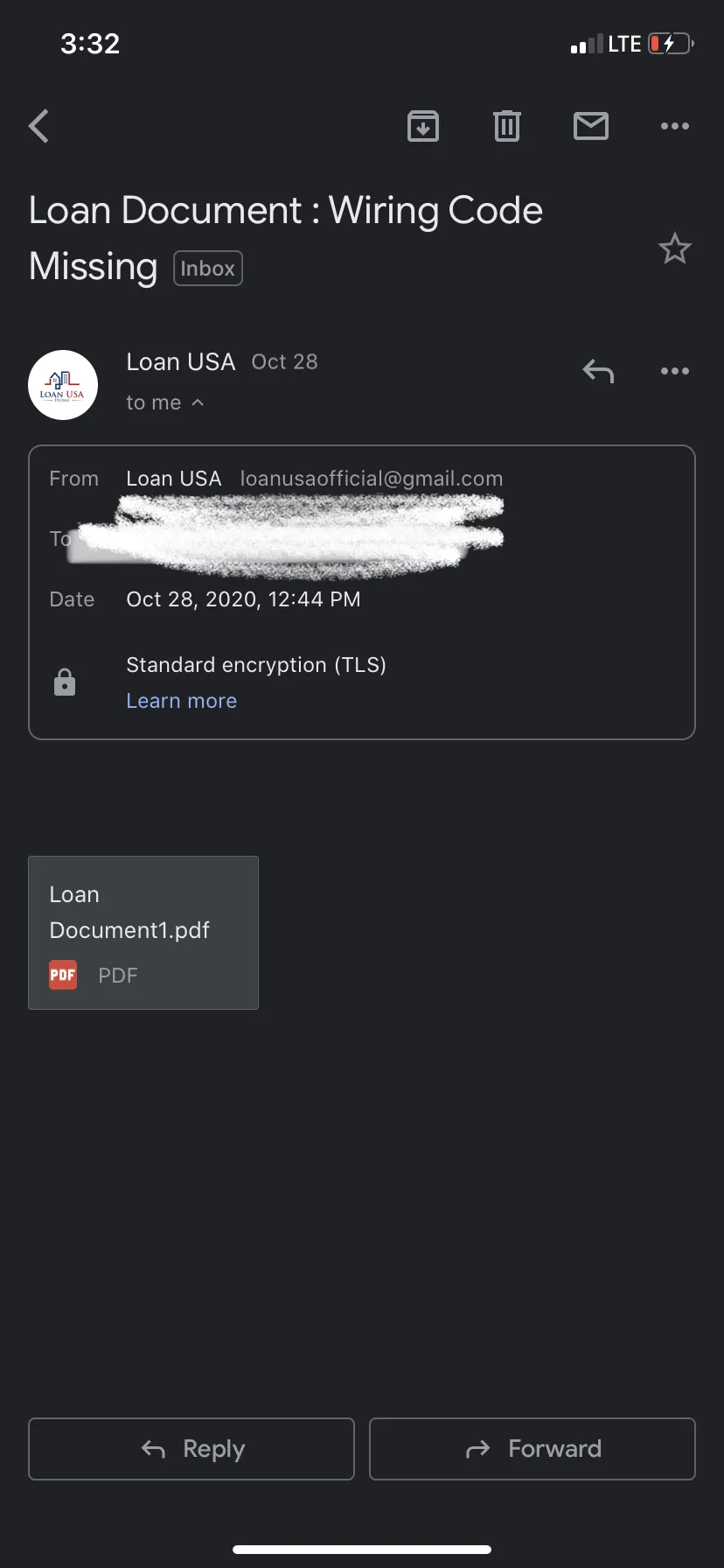Screen dimensions: 724x1568
Task: Mark the email as unread with the envelope icon
Action: (591, 126)
